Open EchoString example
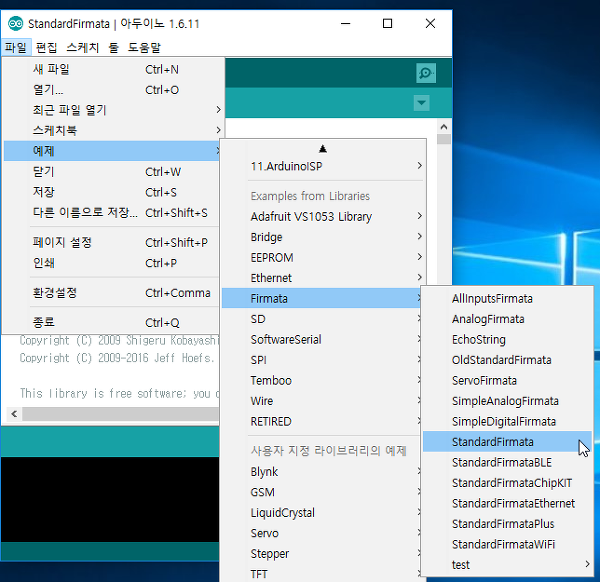Viewport: 600px width, 582px height. pyautogui.click(x=507, y=339)
